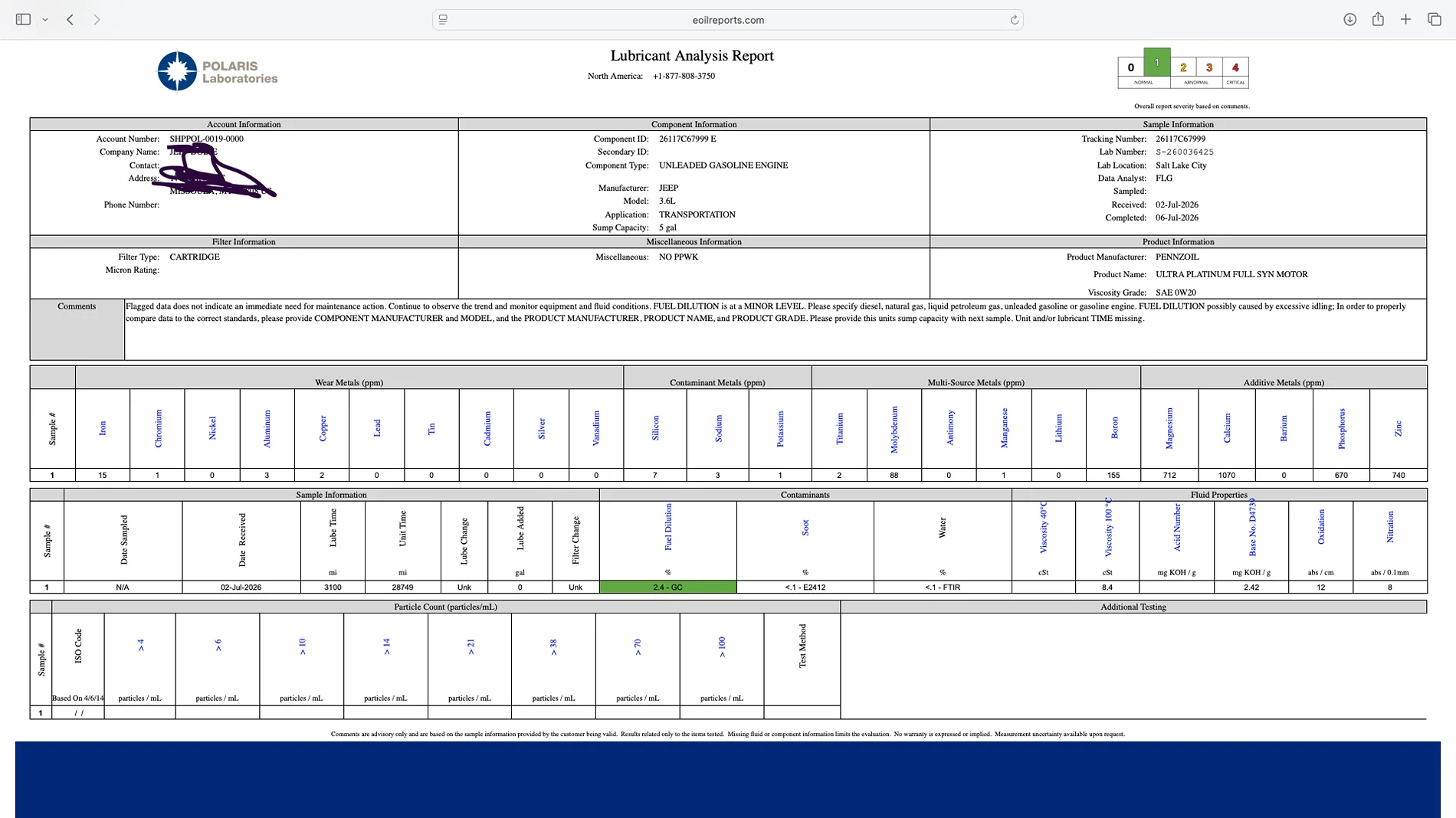
Task: Open the Boron column header link
Action: click(x=1113, y=428)
